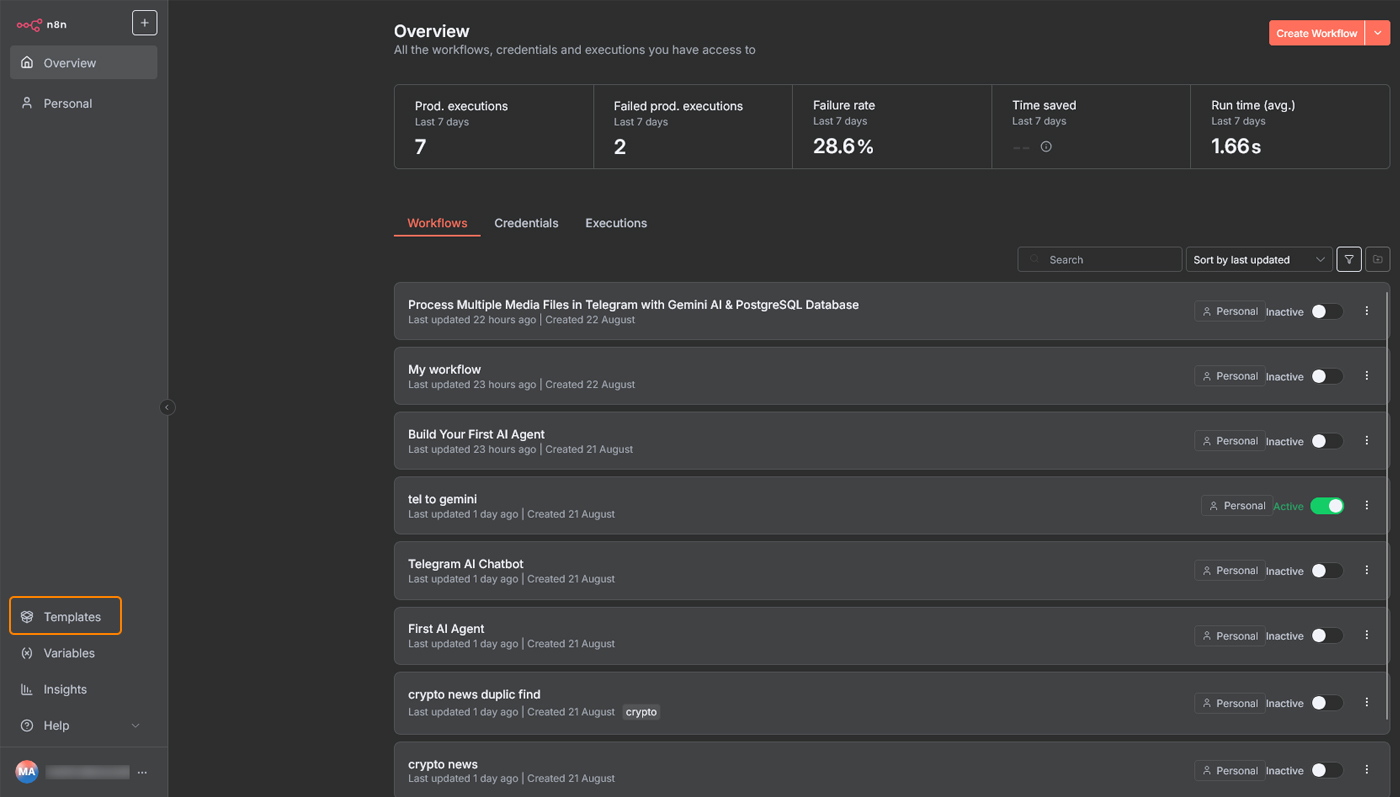The width and height of the screenshot is (1400, 797).
Task: Switch to the Executions tab
Action: point(616,223)
